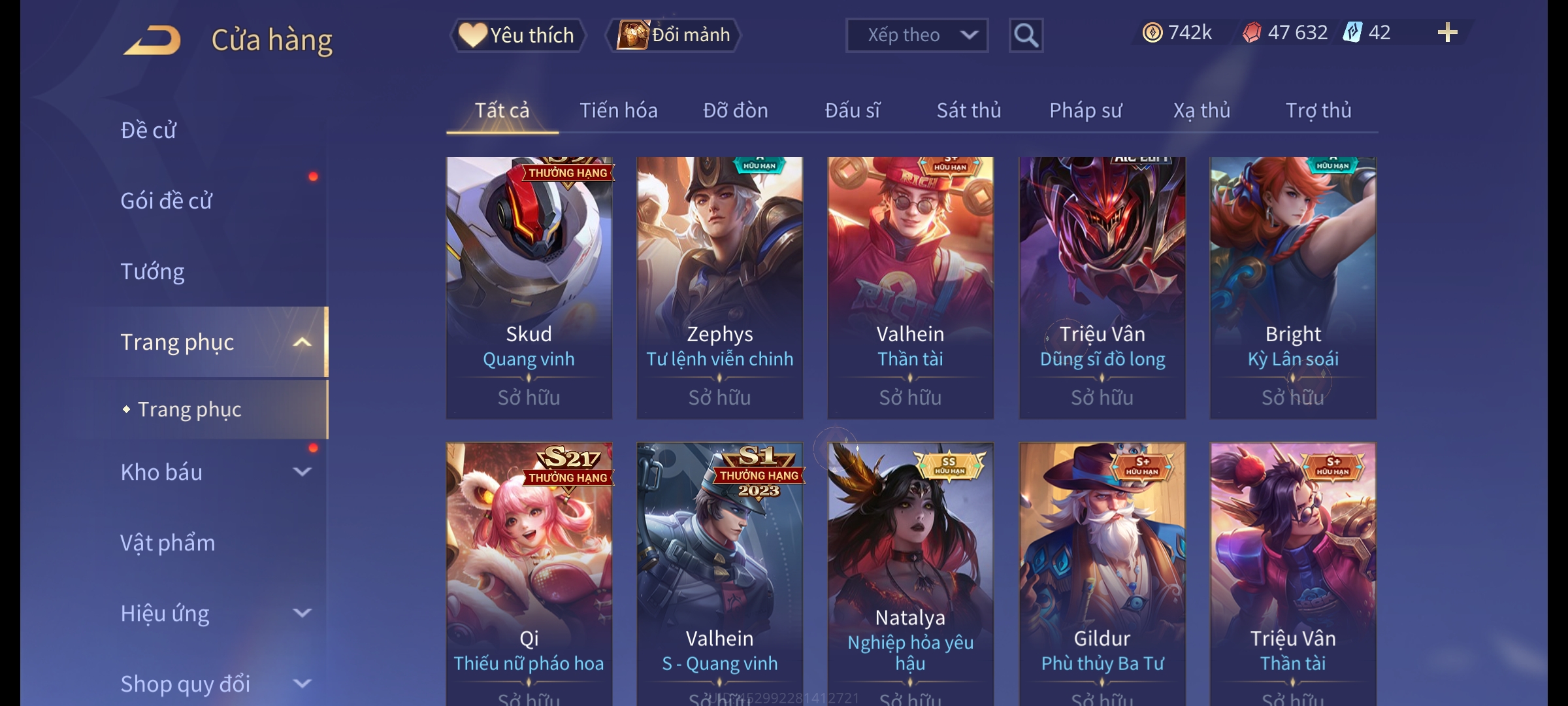Collapse the Trang phục sidebar section

click(302, 342)
